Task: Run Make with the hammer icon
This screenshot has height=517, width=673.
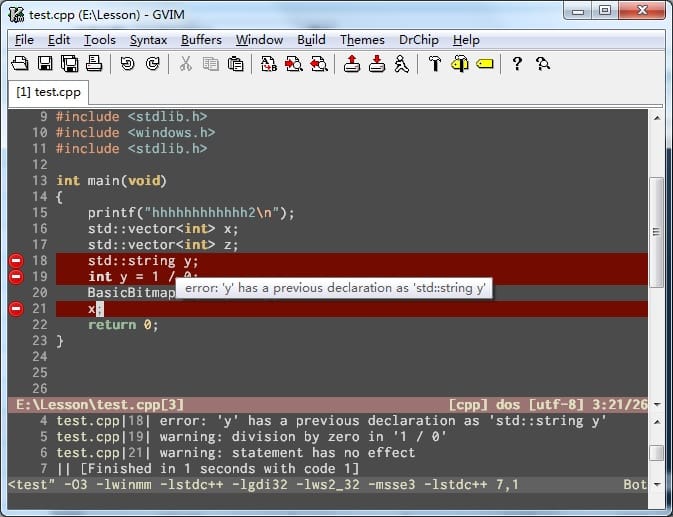Action: [434, 65]
